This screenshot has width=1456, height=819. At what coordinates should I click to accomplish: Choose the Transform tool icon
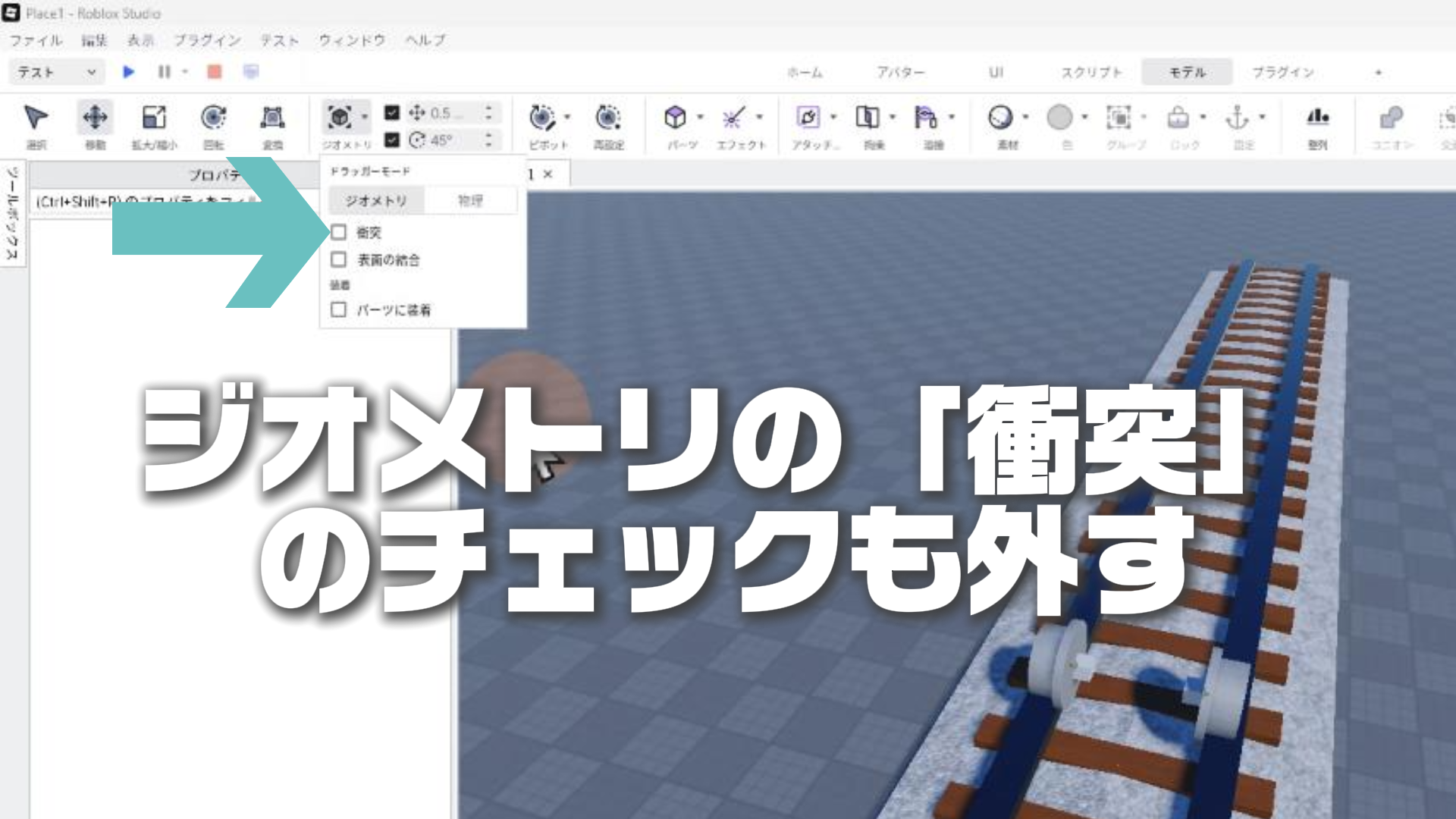pos(272,118)
